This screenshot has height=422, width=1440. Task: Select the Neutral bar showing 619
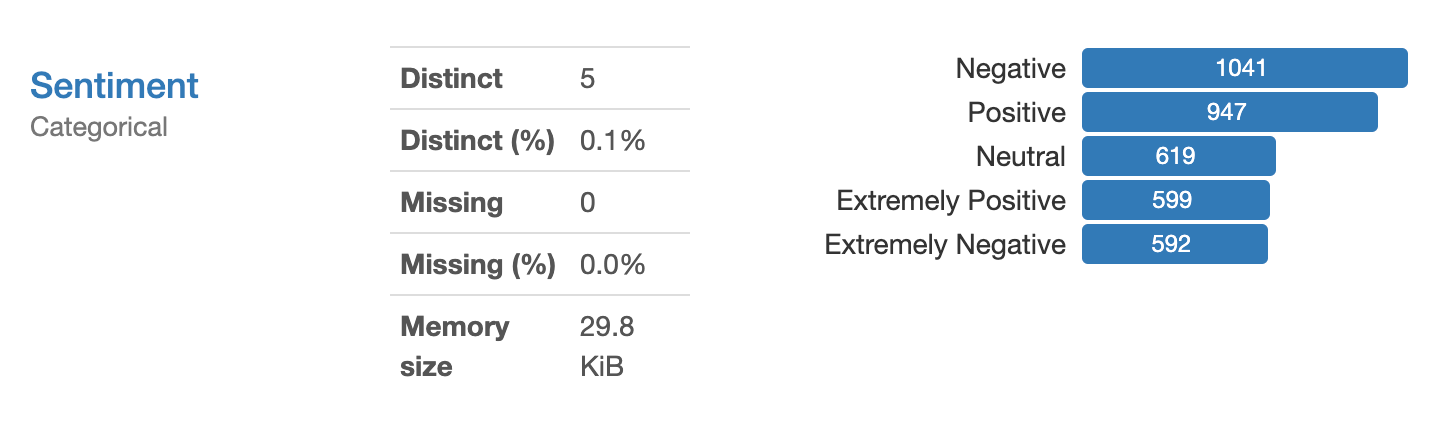pos(1178,156)
